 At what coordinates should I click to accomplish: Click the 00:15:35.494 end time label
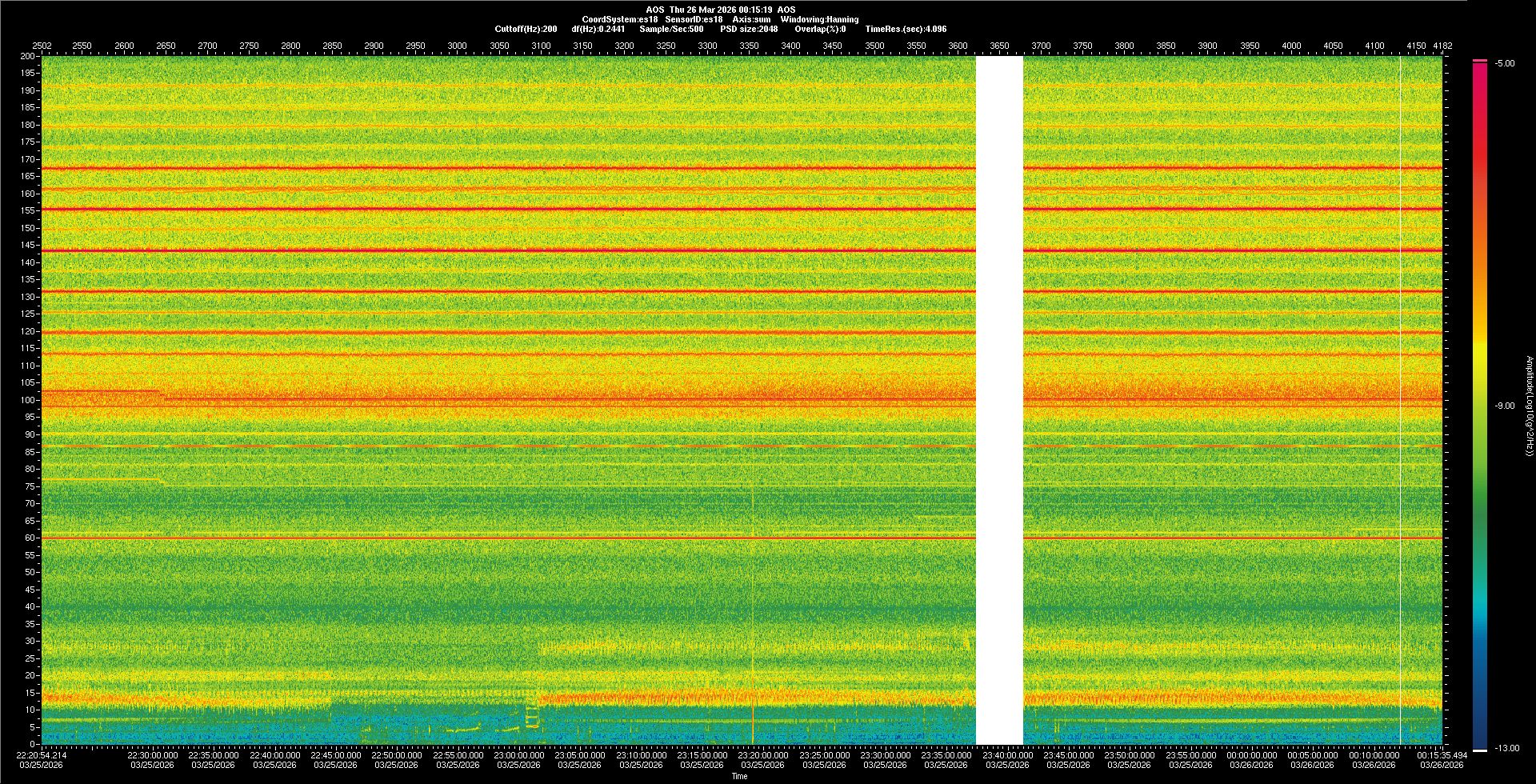pos(1442,755)
